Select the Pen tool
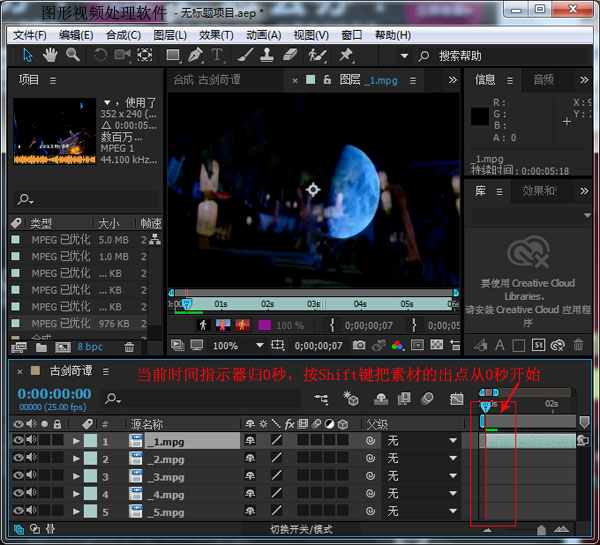This screenshot has width=600, height=545. pos(196,55)
